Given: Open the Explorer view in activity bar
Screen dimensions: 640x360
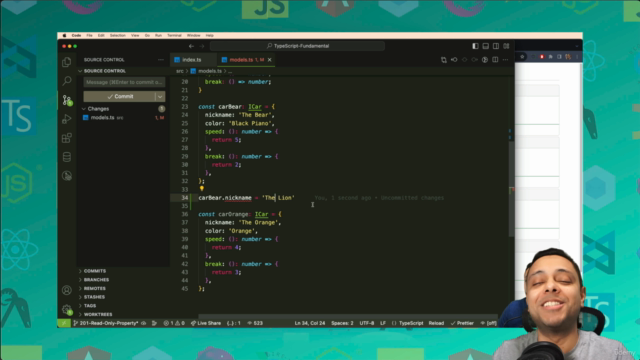Looking at the screenshot, I should 67,62.
